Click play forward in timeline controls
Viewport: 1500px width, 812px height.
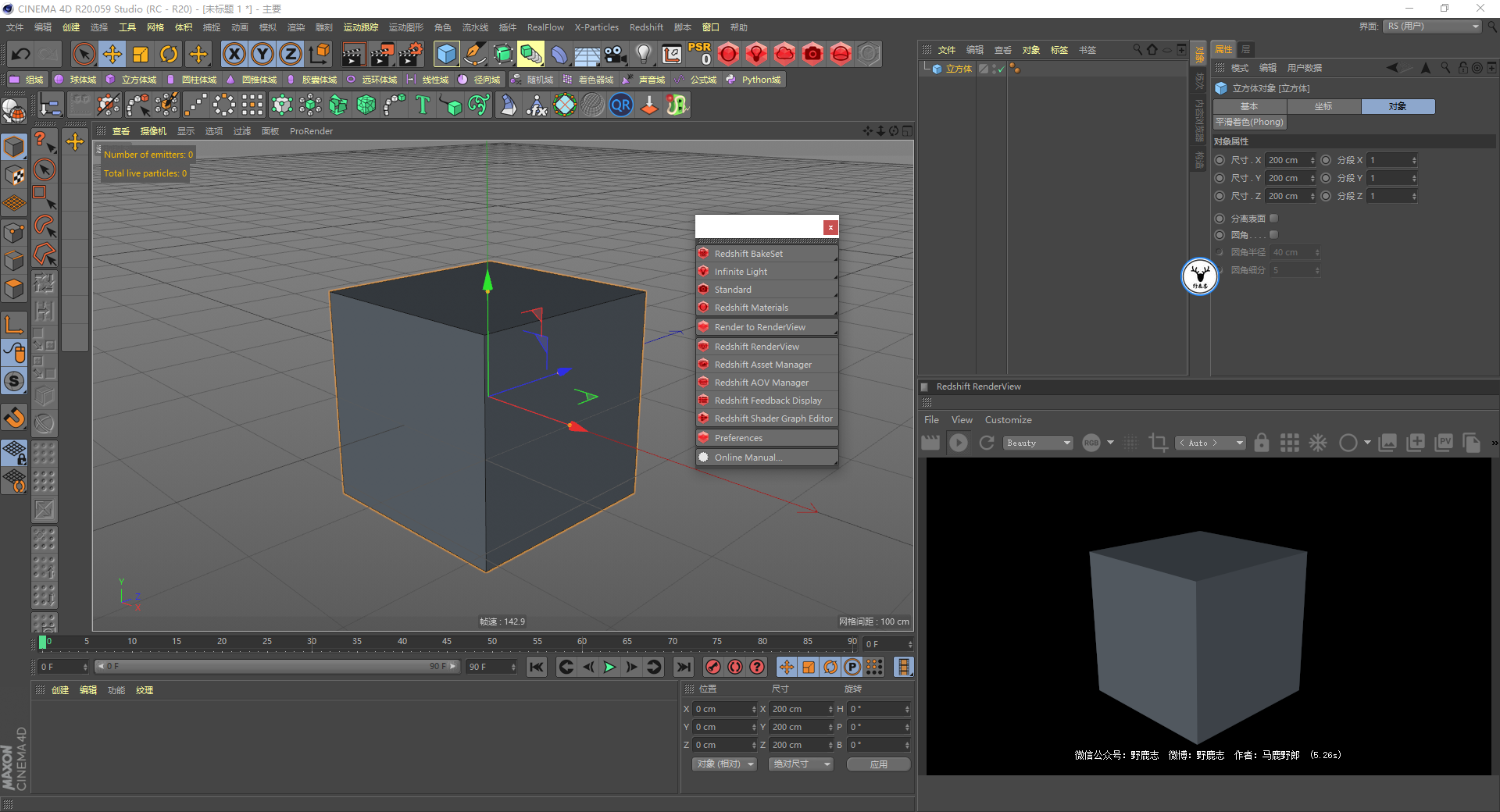[x=610, y=667]
